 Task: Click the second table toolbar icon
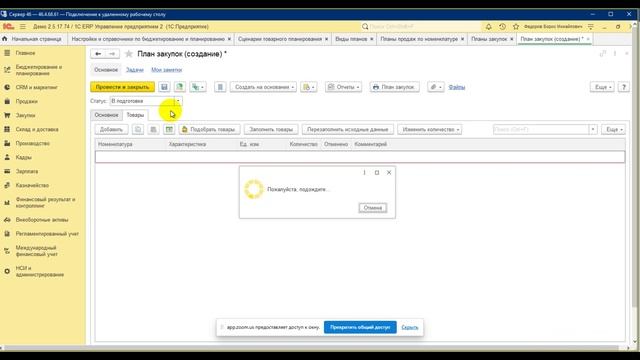(153, 129)
